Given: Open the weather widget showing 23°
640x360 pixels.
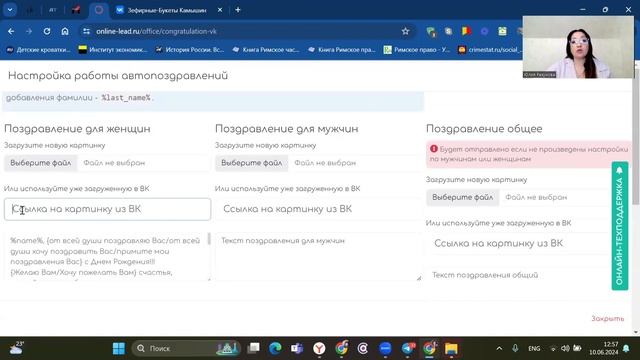Looking at the screenshot, I should click(x=16, y=348).
